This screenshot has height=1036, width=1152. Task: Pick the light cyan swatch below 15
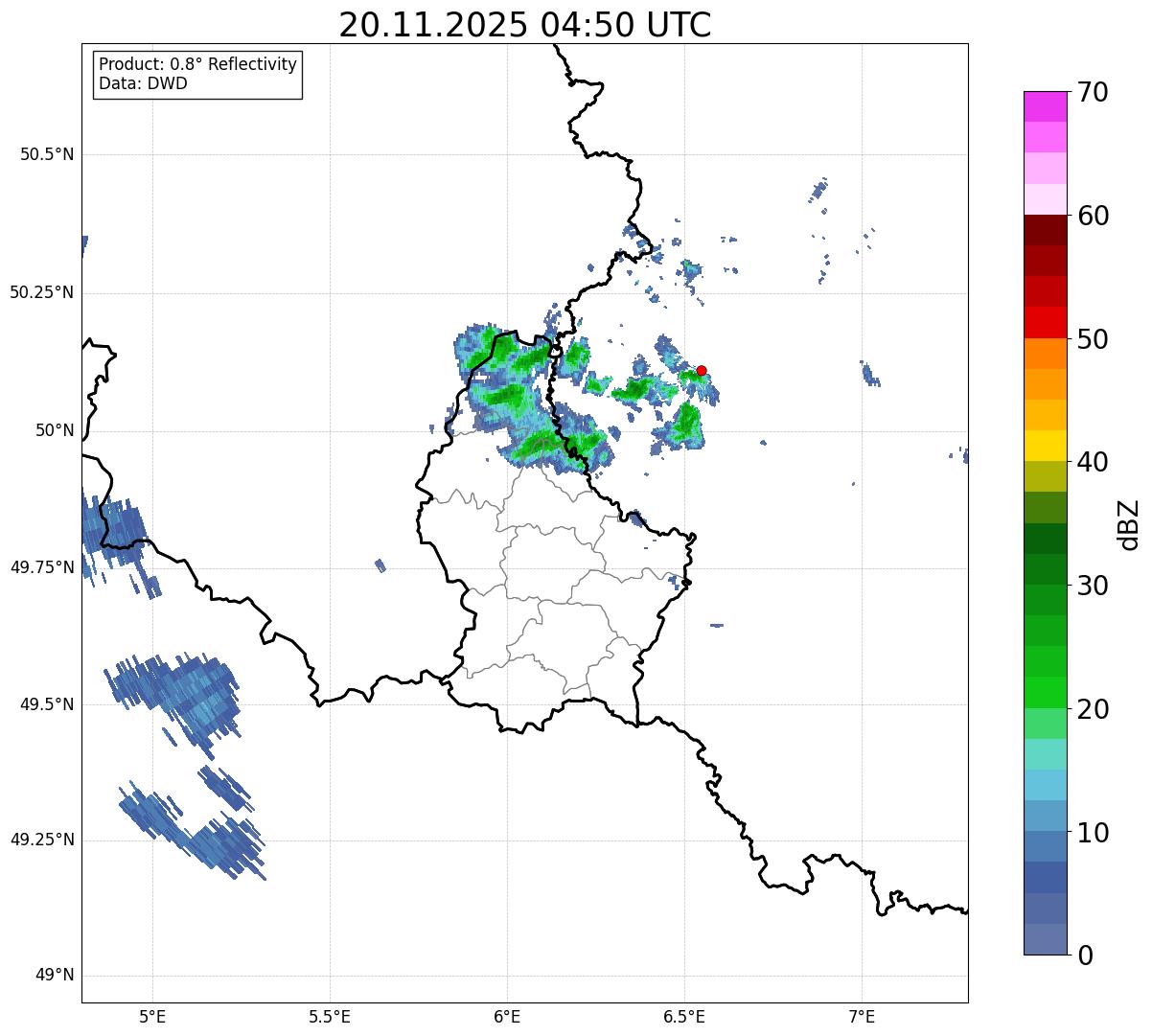click(1045, 785)
